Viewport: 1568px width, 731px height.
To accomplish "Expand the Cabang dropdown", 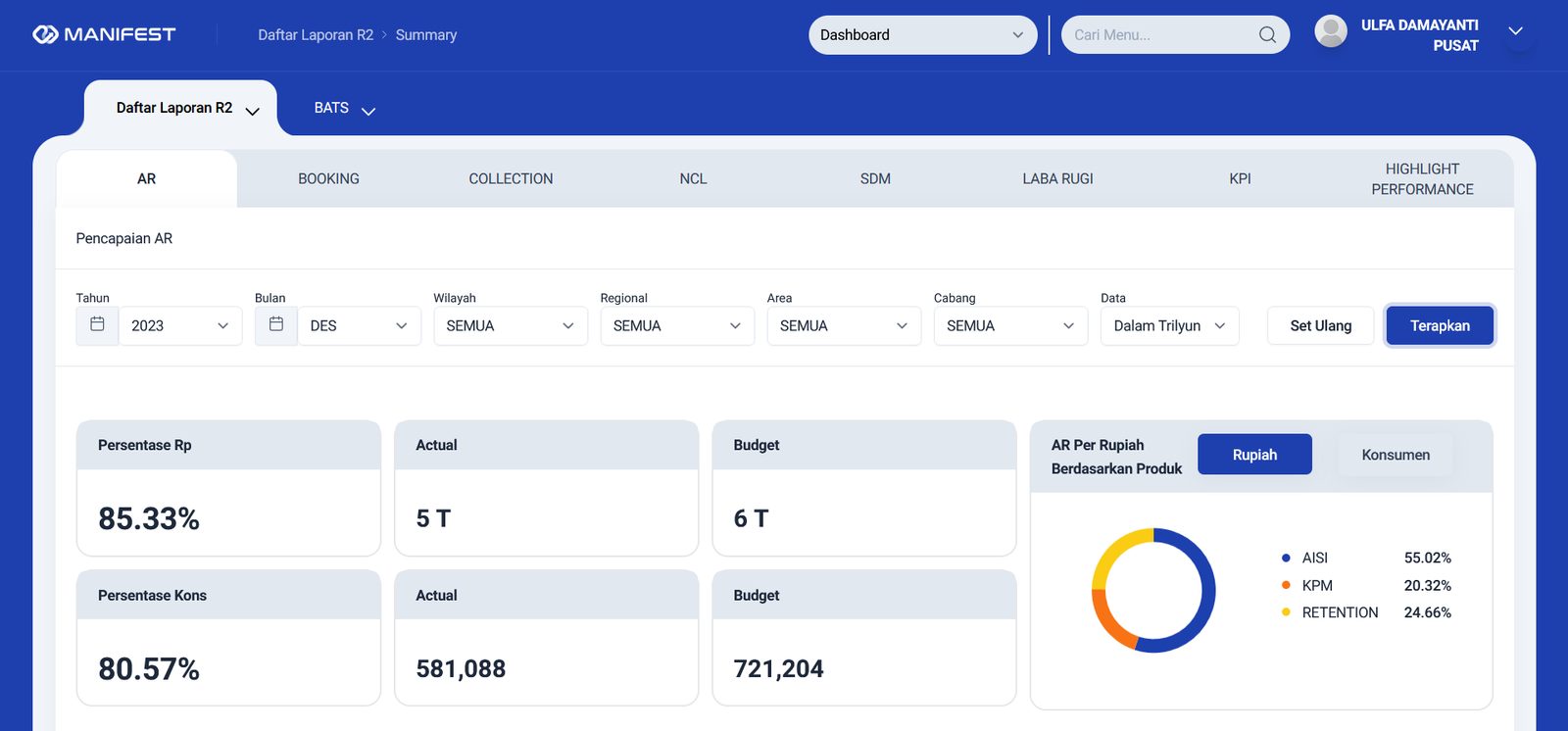I will [1009, 326].
